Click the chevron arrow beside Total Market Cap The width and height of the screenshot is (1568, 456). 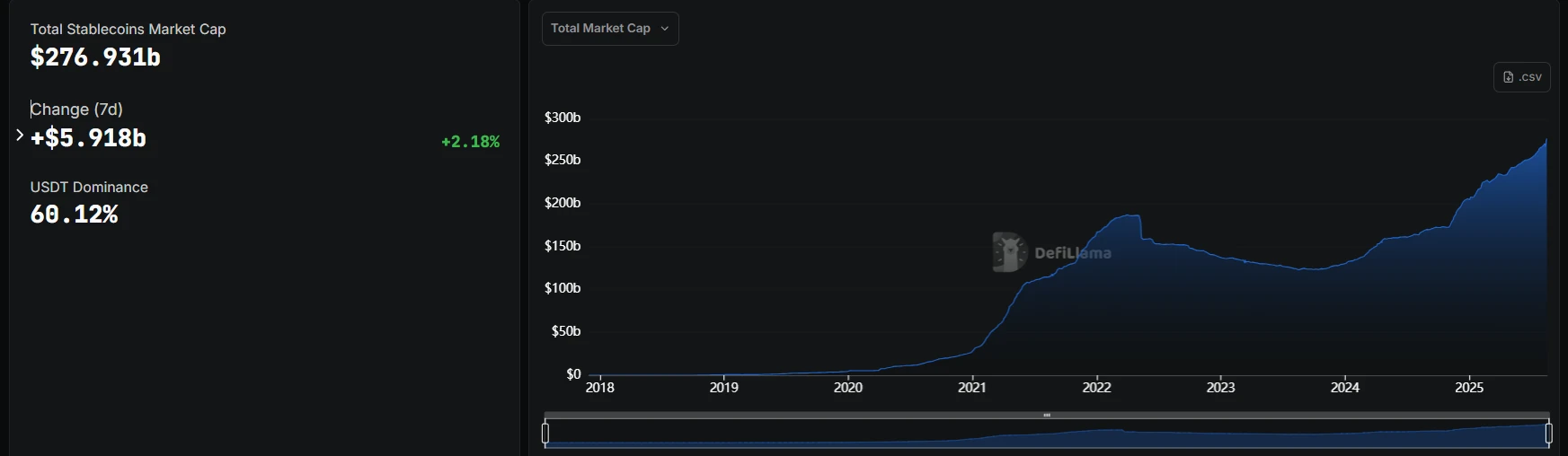click(x=665, y=29)
